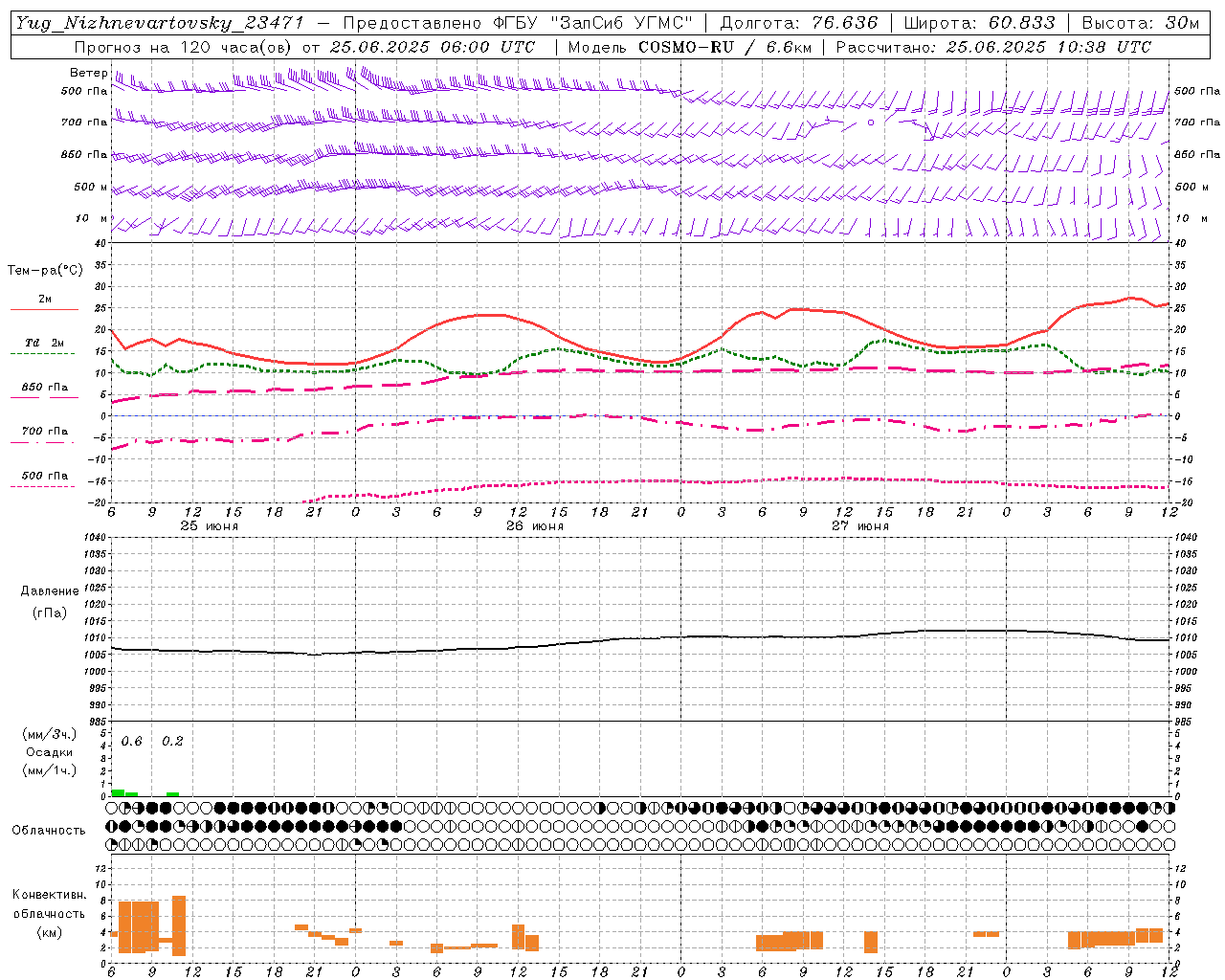Viewport: 1225px width, 980px height.
Task: Click the forecast start time 25.06.2025 06:00 UTC
Action: 433,47
